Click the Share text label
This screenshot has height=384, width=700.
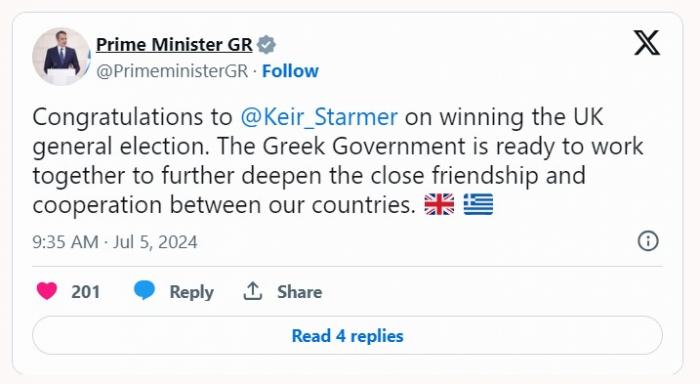[300, 292]
